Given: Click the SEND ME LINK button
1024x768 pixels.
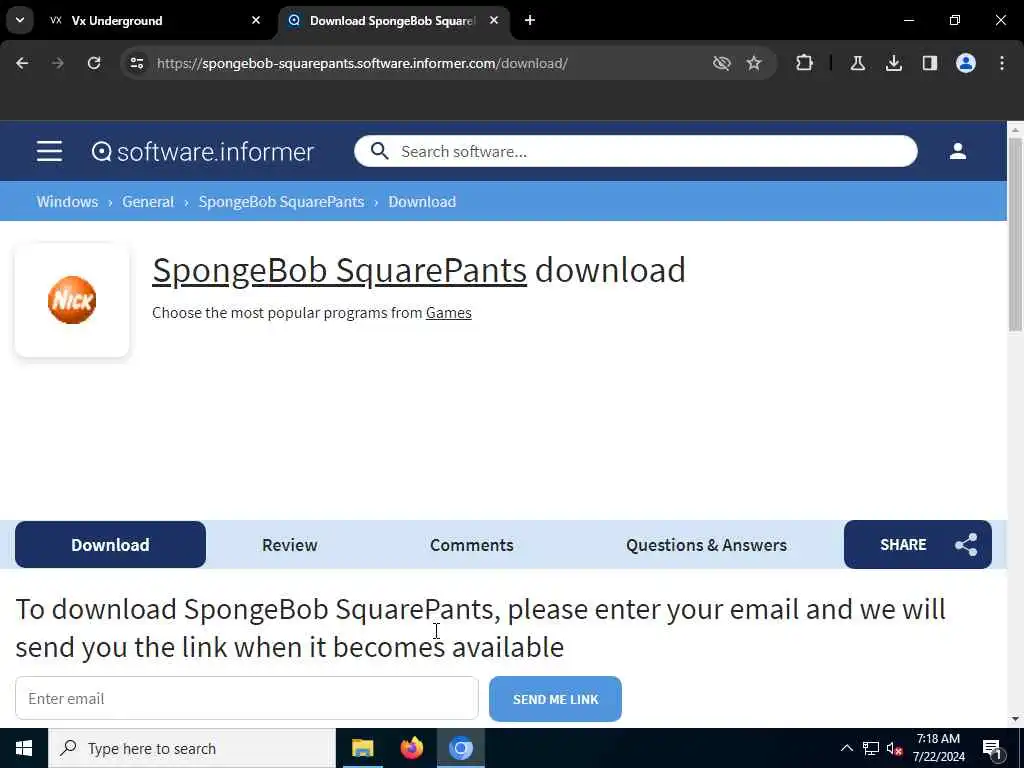Looking at the screenshot, I should pos(555,699).
